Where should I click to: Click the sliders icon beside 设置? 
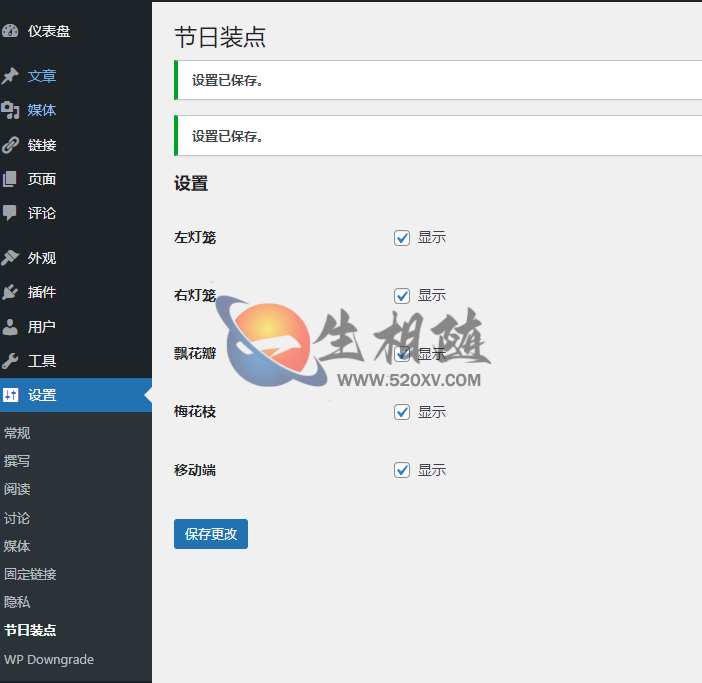[x=10, y=395]
